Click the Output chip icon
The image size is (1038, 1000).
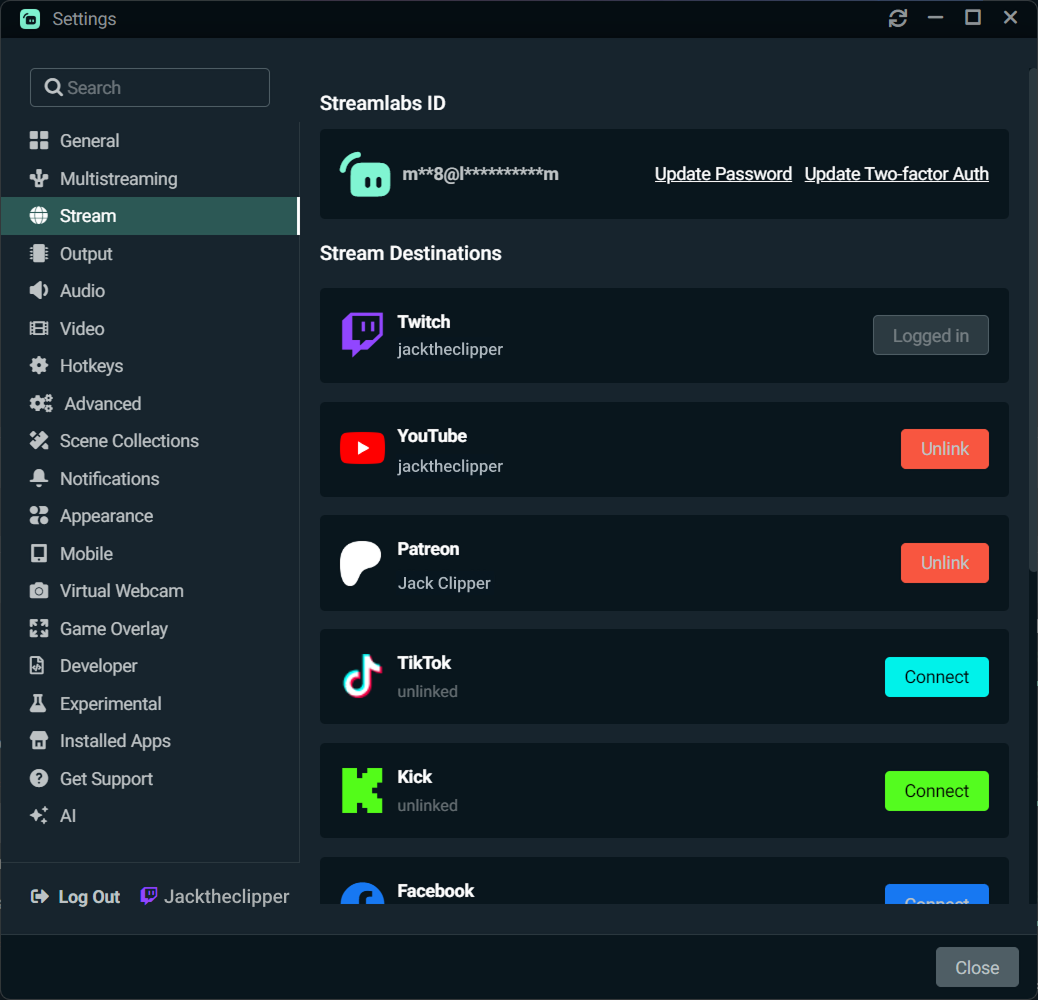click(39, 253)
